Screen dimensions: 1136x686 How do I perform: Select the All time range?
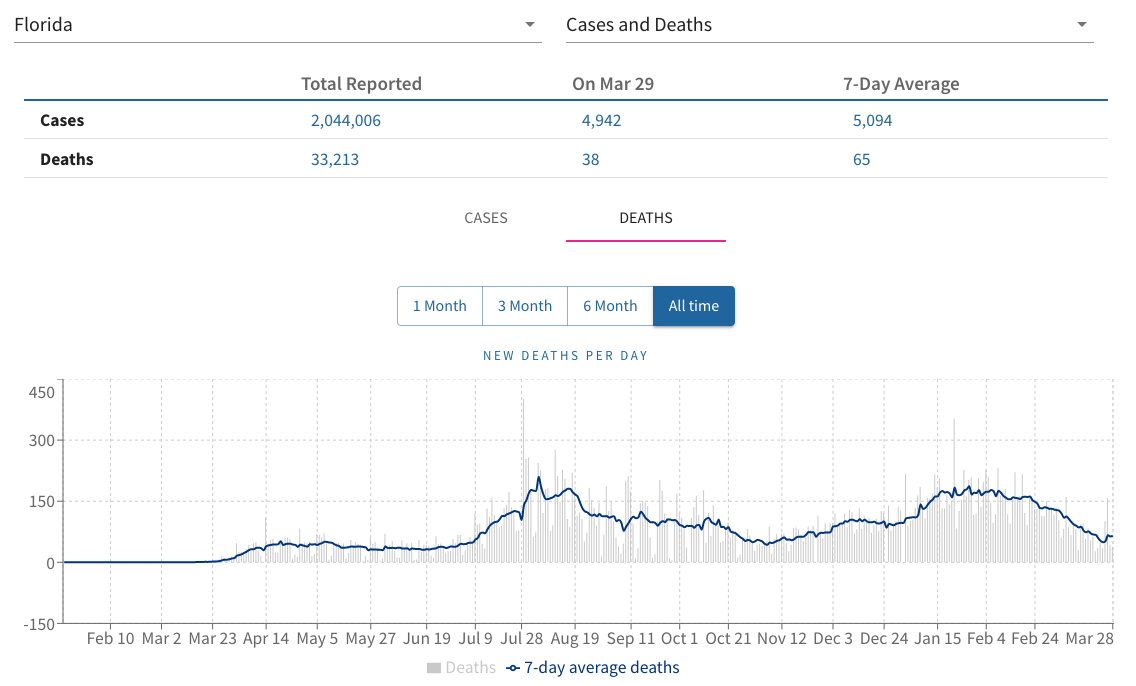693,306
